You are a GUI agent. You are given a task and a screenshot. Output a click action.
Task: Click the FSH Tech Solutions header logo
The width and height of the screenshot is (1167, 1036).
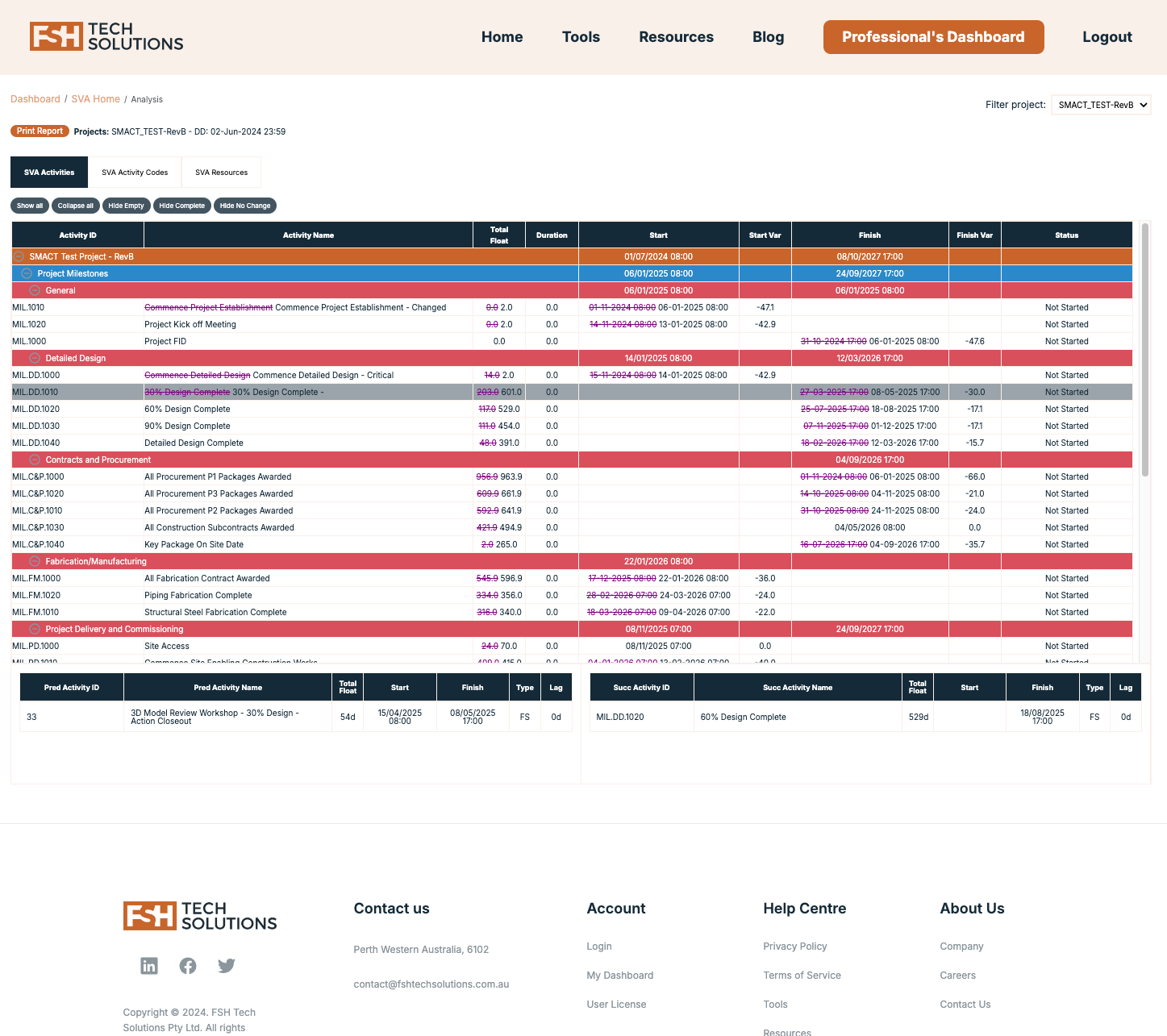tap(106, 37)
